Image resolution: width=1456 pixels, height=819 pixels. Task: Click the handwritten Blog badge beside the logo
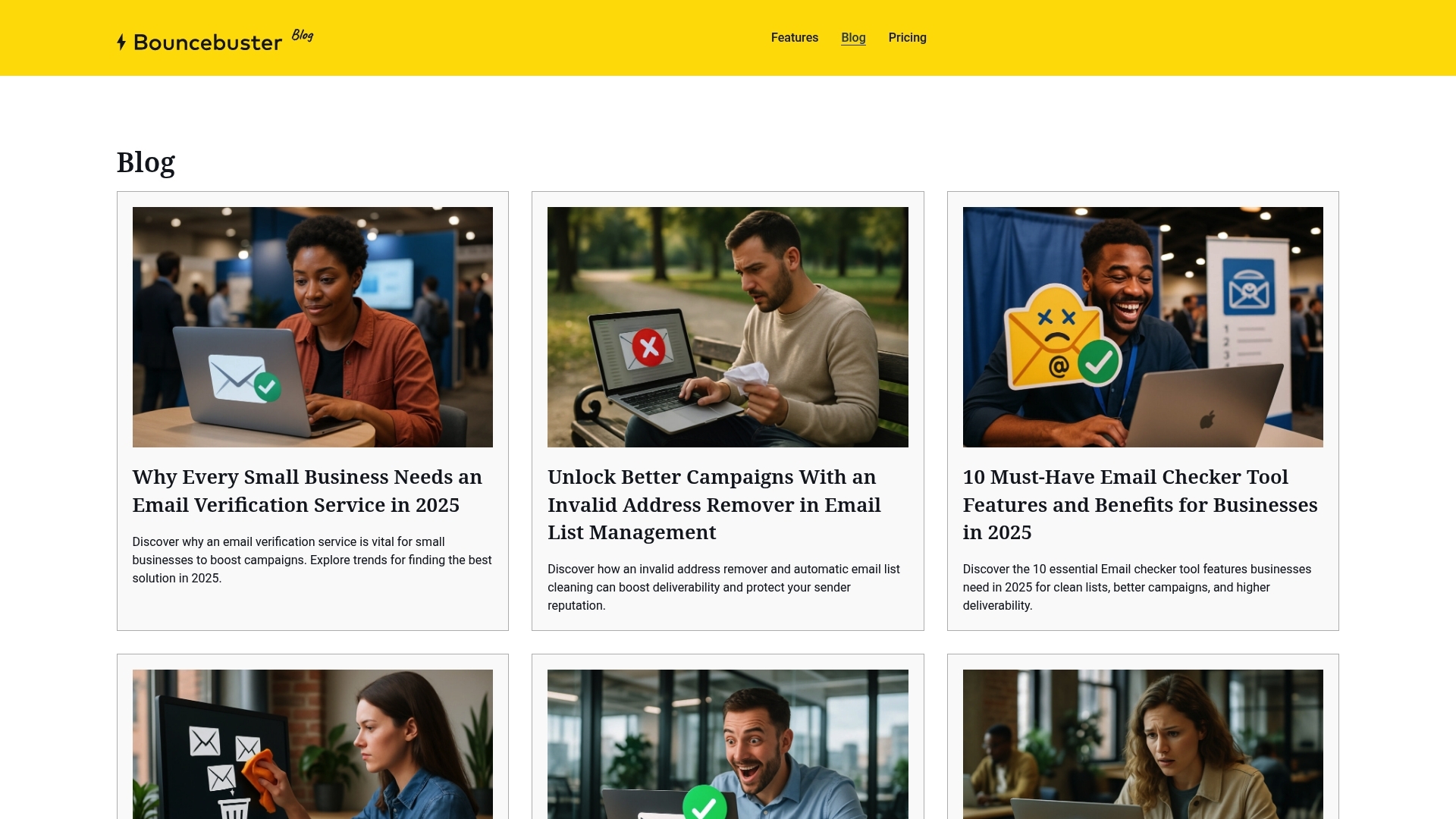[x=303, y=35]
